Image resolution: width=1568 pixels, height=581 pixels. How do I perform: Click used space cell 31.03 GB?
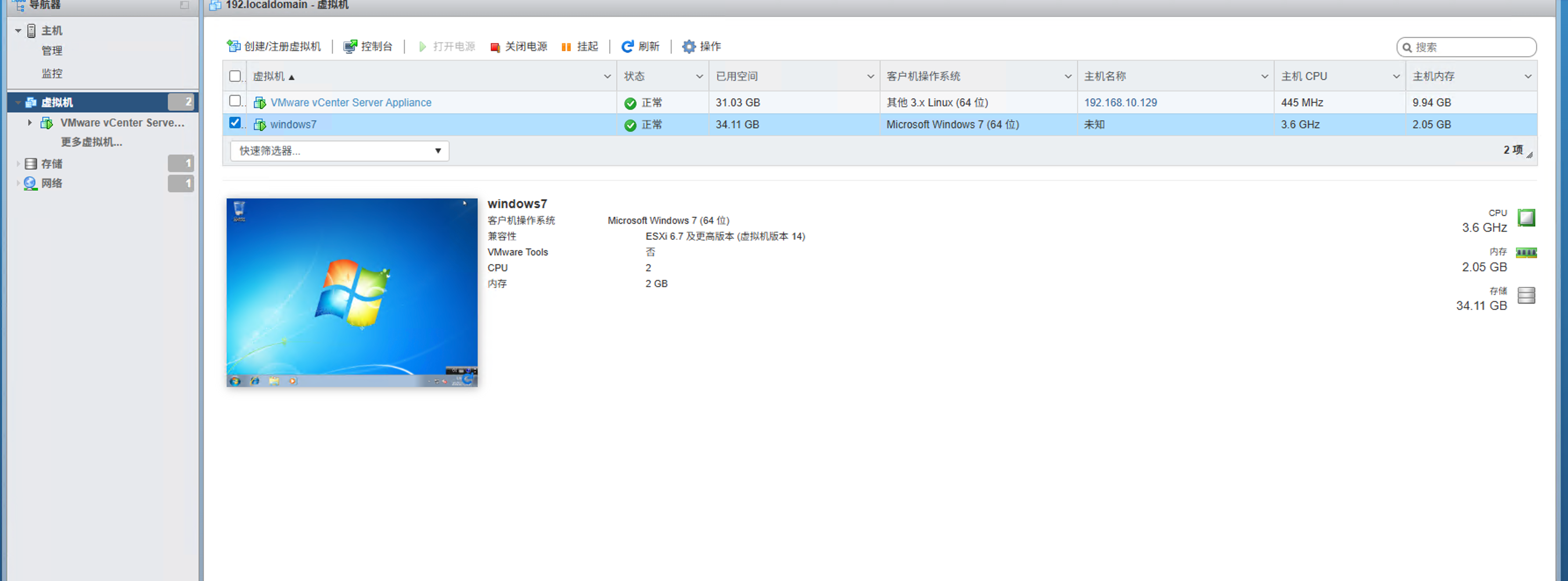coord(738,103)
